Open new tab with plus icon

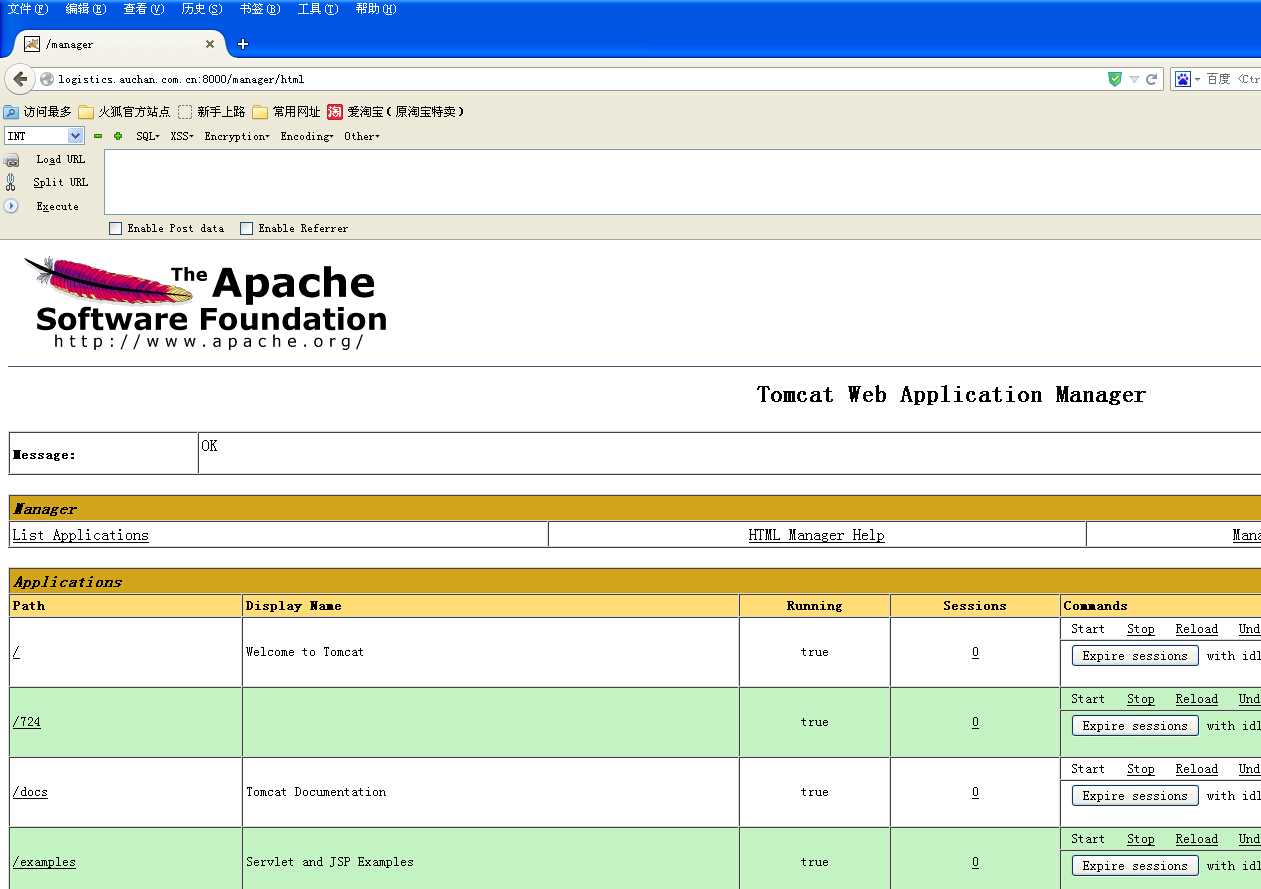pyautogui.click(x=243, y=44)
